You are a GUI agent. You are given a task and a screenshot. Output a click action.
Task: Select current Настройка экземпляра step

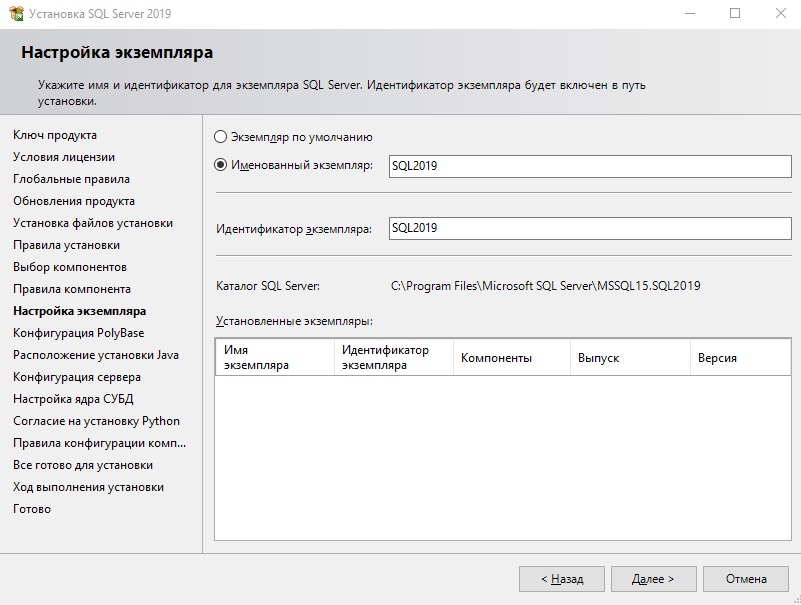point(80,311)
